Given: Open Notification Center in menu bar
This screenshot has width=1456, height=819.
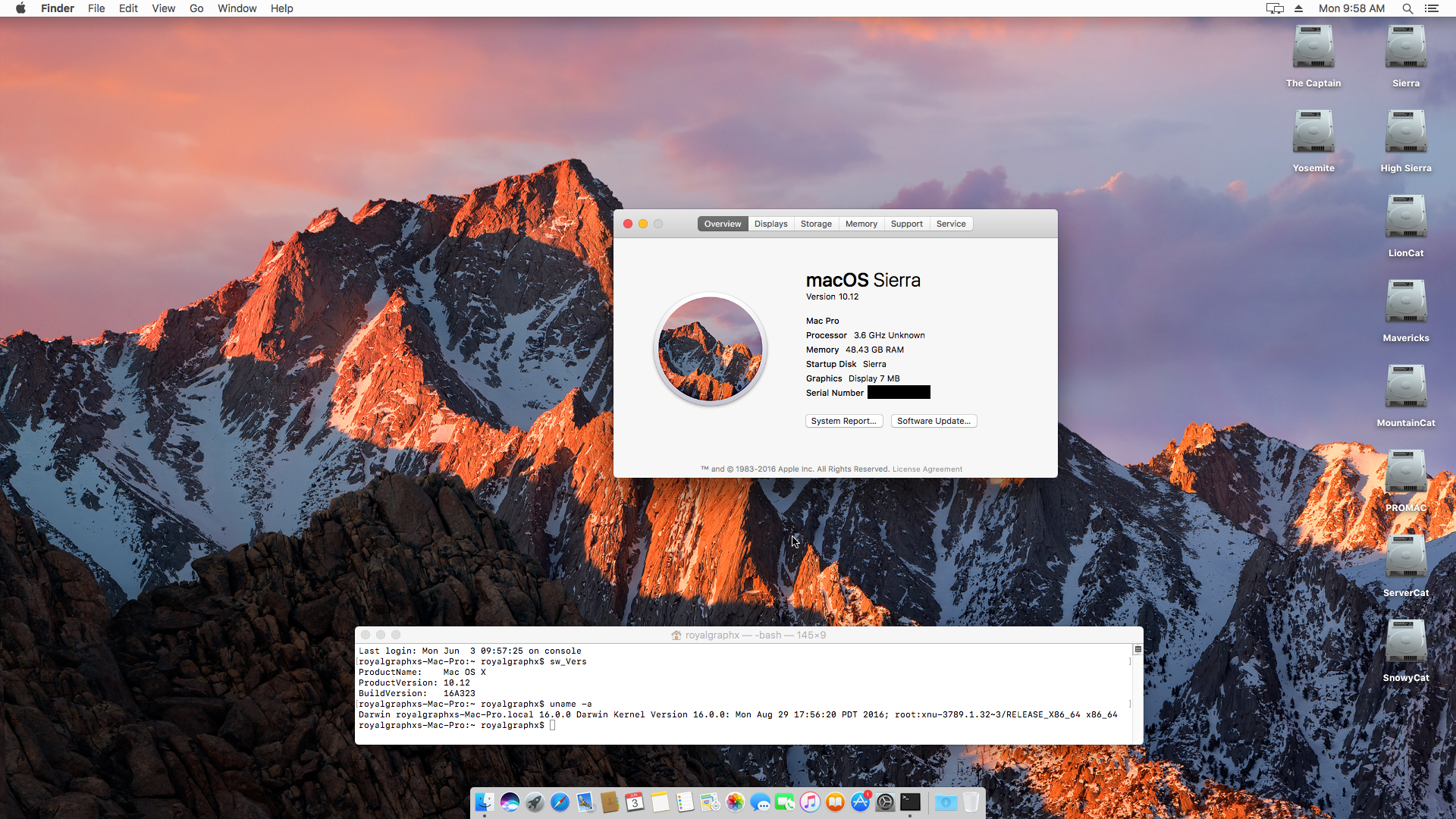Looking at the screenshot, I should tap(1432, 8).
